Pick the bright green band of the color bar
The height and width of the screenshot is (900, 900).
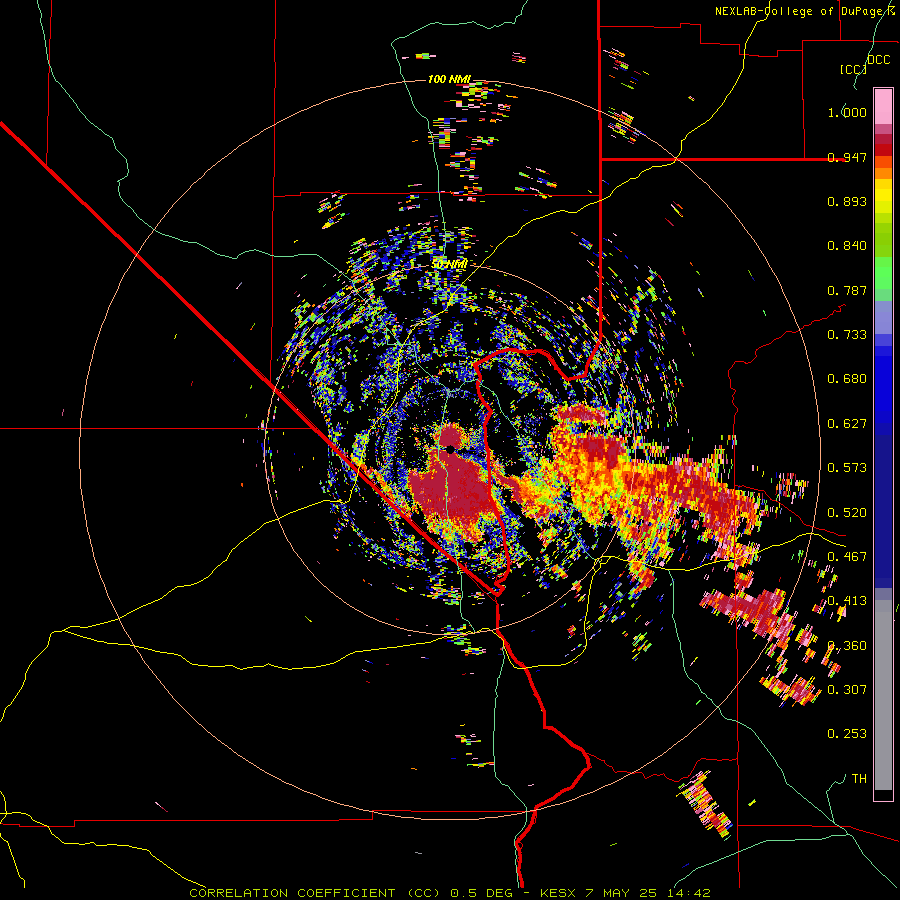[x=883, y=273]
